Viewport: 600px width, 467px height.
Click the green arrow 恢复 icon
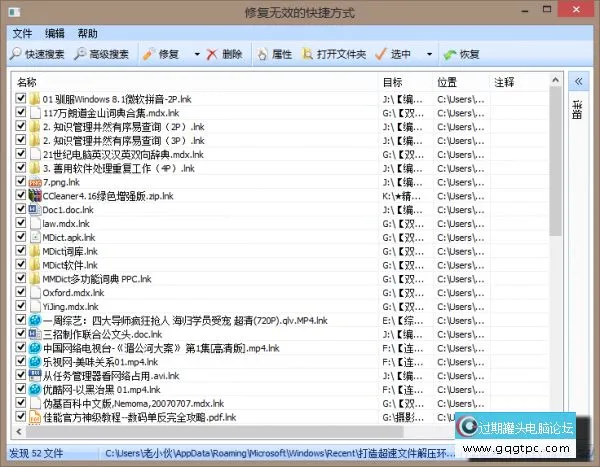450,54
